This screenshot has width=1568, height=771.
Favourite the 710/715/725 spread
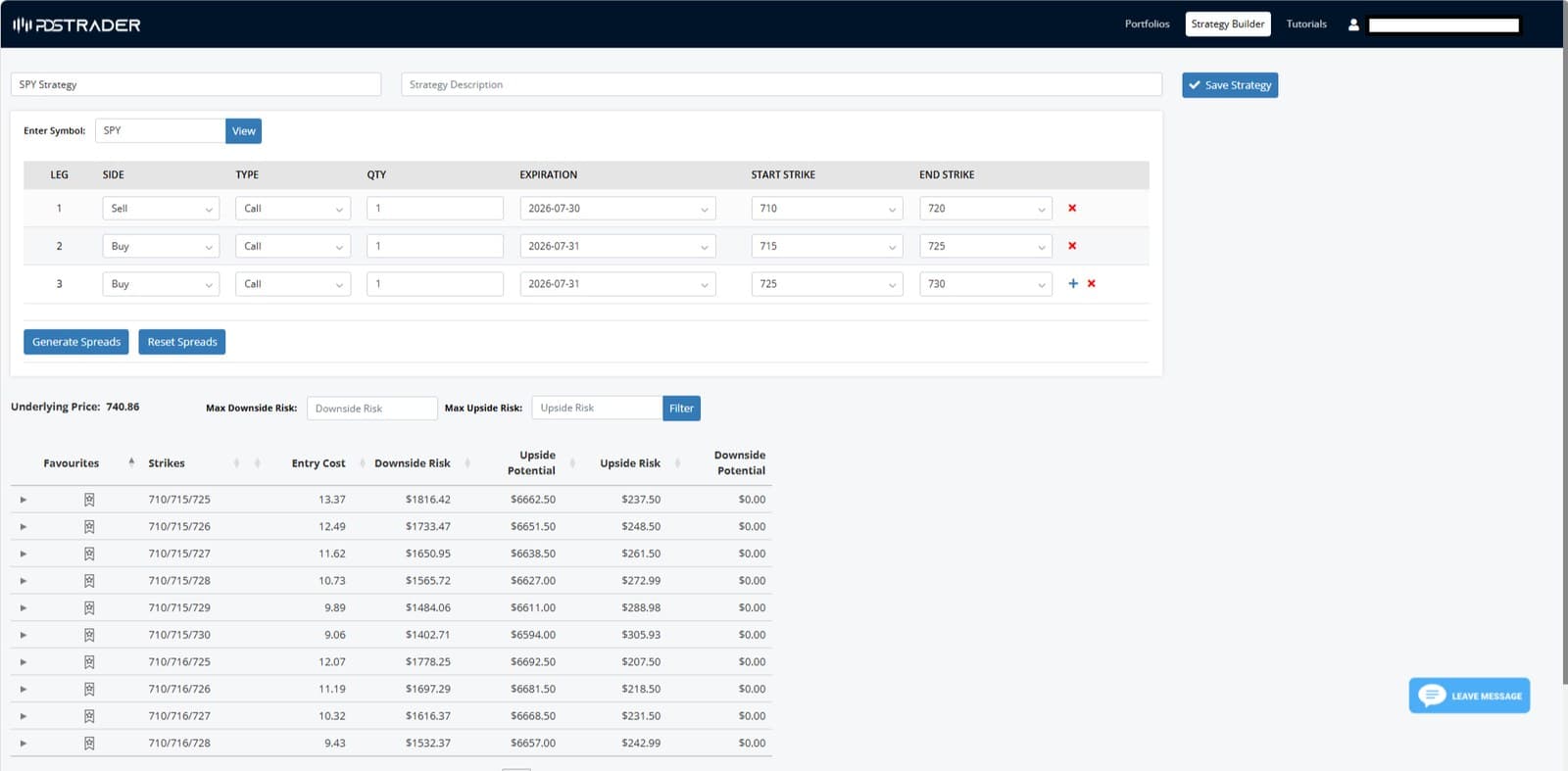pos(89,500)
